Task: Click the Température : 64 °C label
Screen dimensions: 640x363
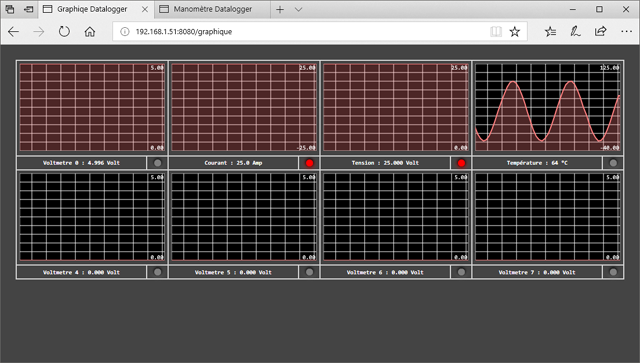Action: tap(537, 163)
